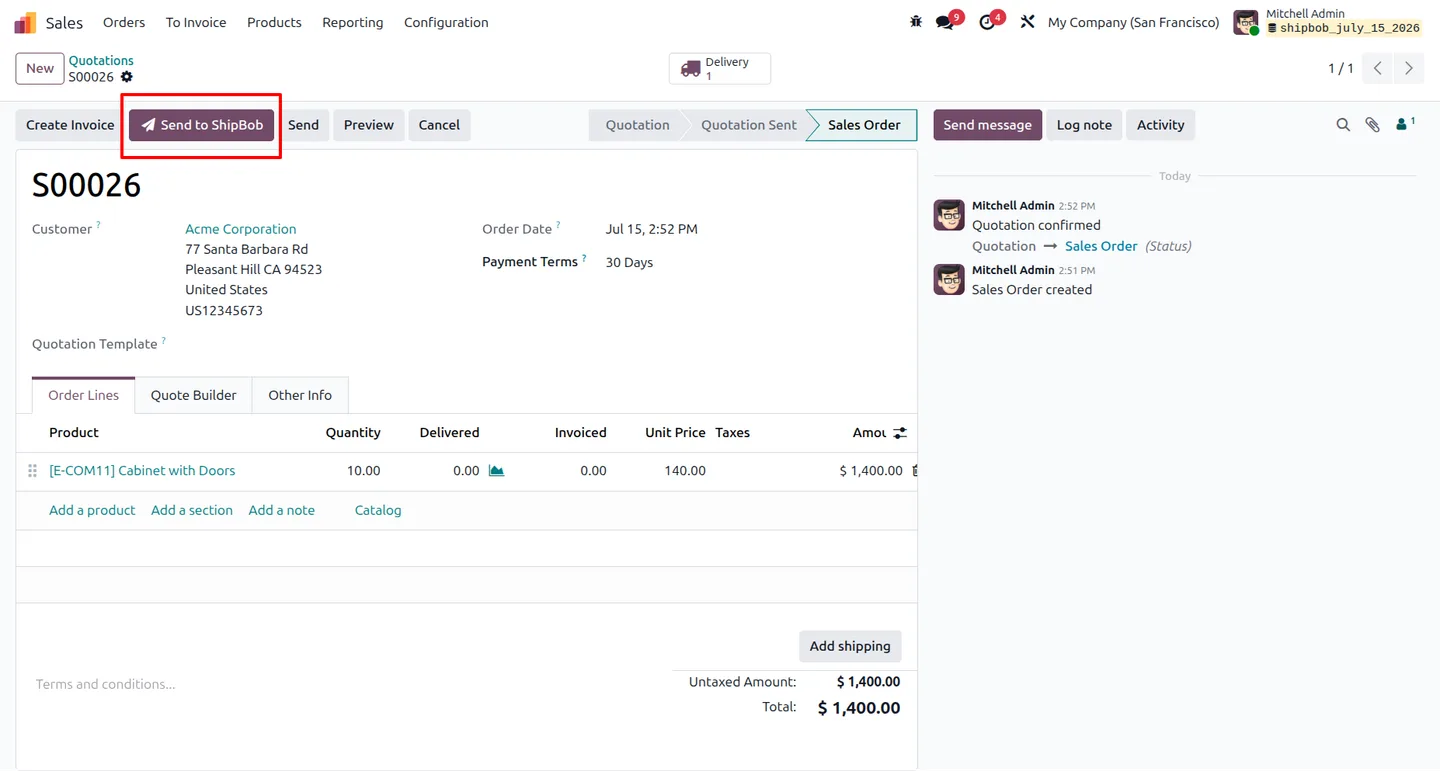Click the Quotation Sent status stage
The width and height of the screenshot is (1440, 771).
coord(748,125)
